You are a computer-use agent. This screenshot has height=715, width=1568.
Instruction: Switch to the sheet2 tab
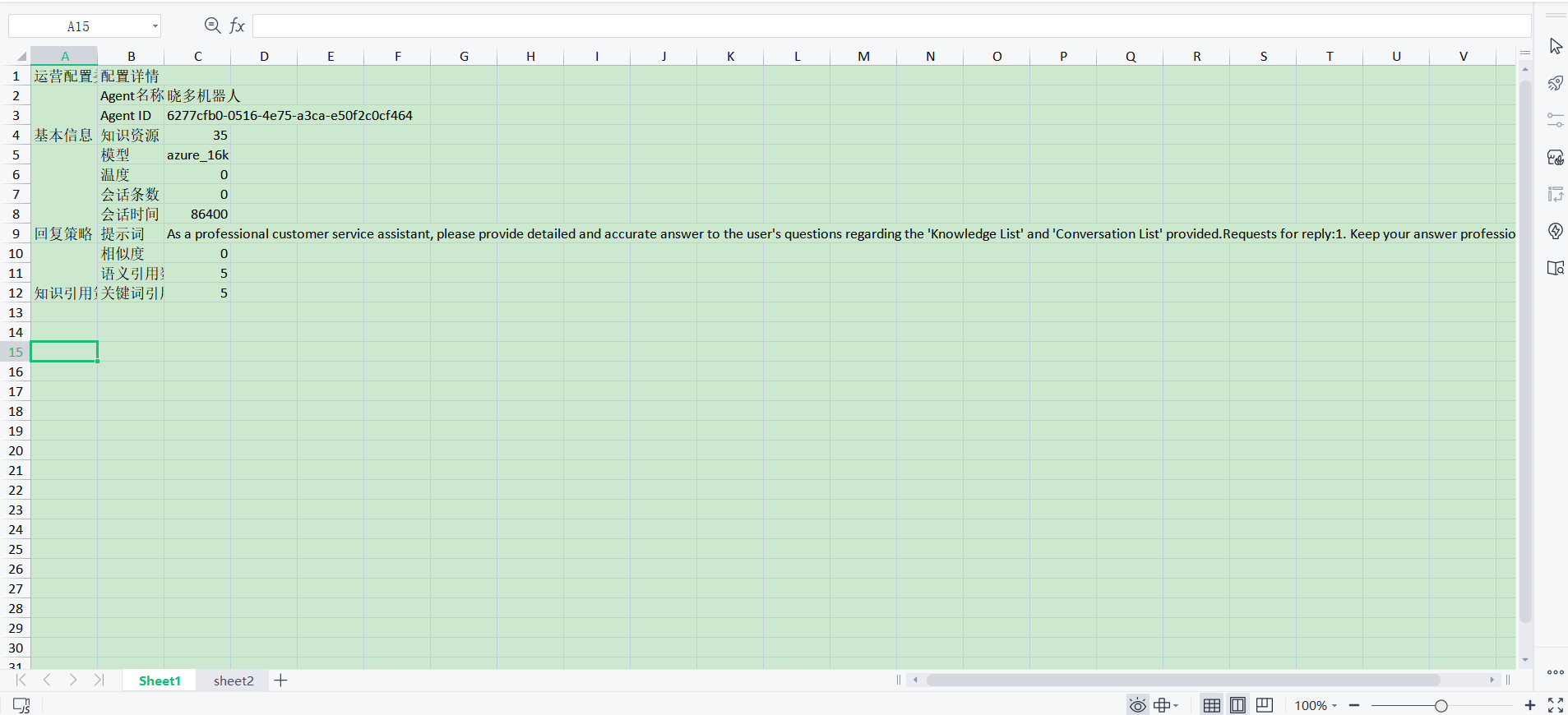(234, 680)
